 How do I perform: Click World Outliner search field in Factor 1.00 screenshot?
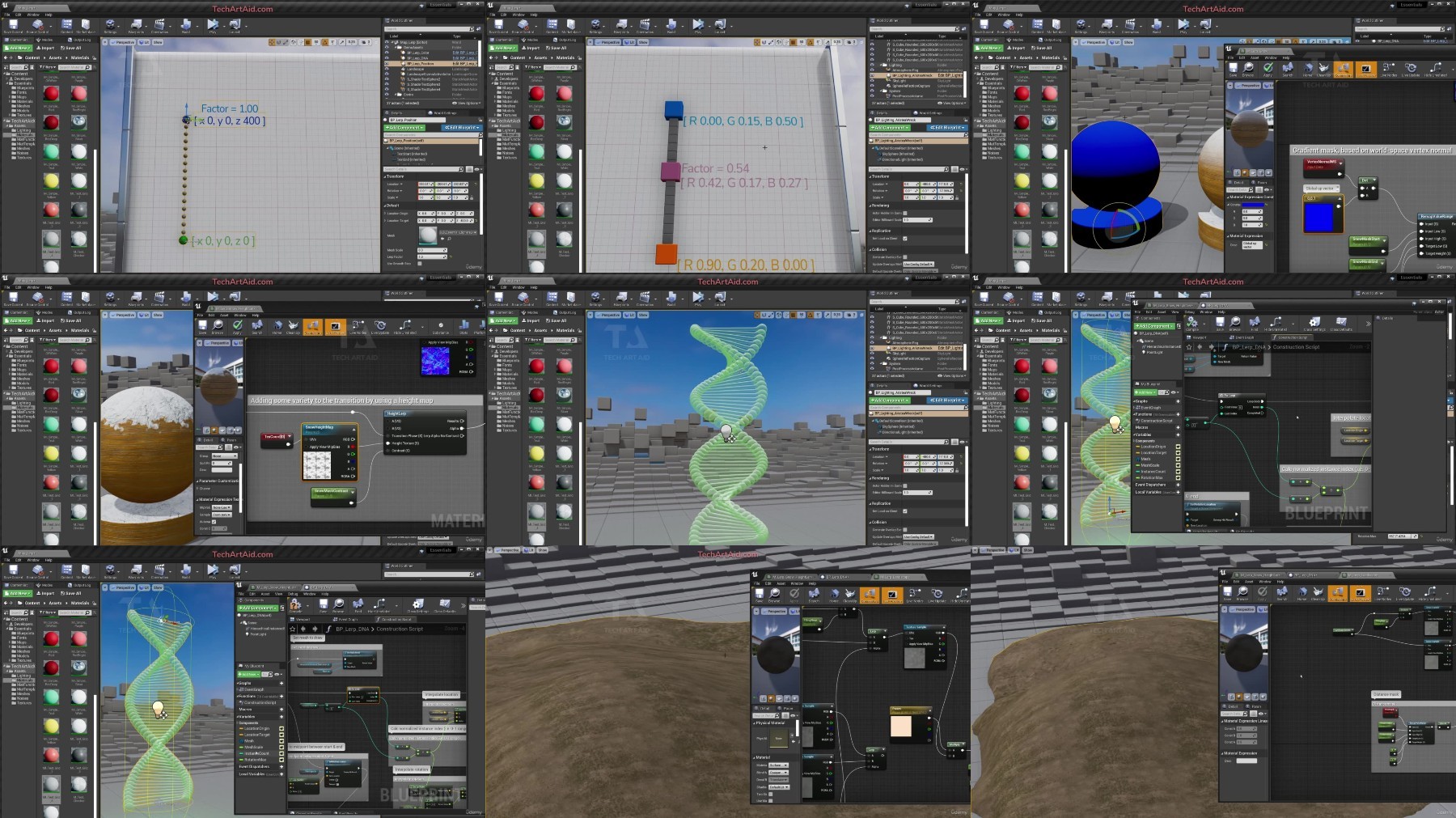tap(429, 29)
